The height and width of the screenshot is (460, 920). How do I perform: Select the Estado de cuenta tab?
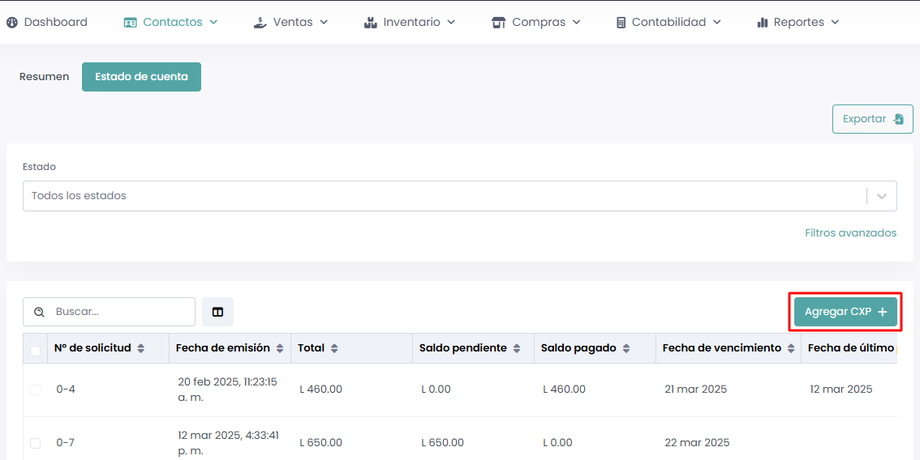pyautogui.click(x=141, y=77)
